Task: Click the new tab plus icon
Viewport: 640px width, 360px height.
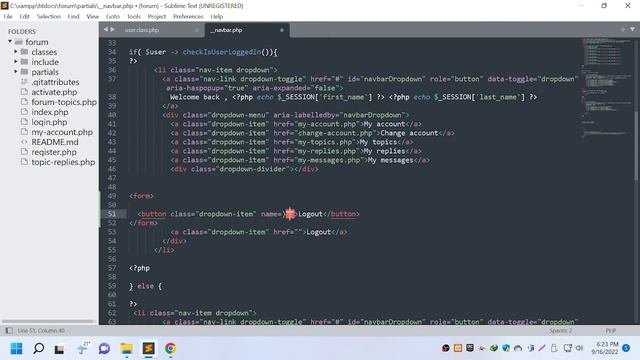Action: [623, 29]
